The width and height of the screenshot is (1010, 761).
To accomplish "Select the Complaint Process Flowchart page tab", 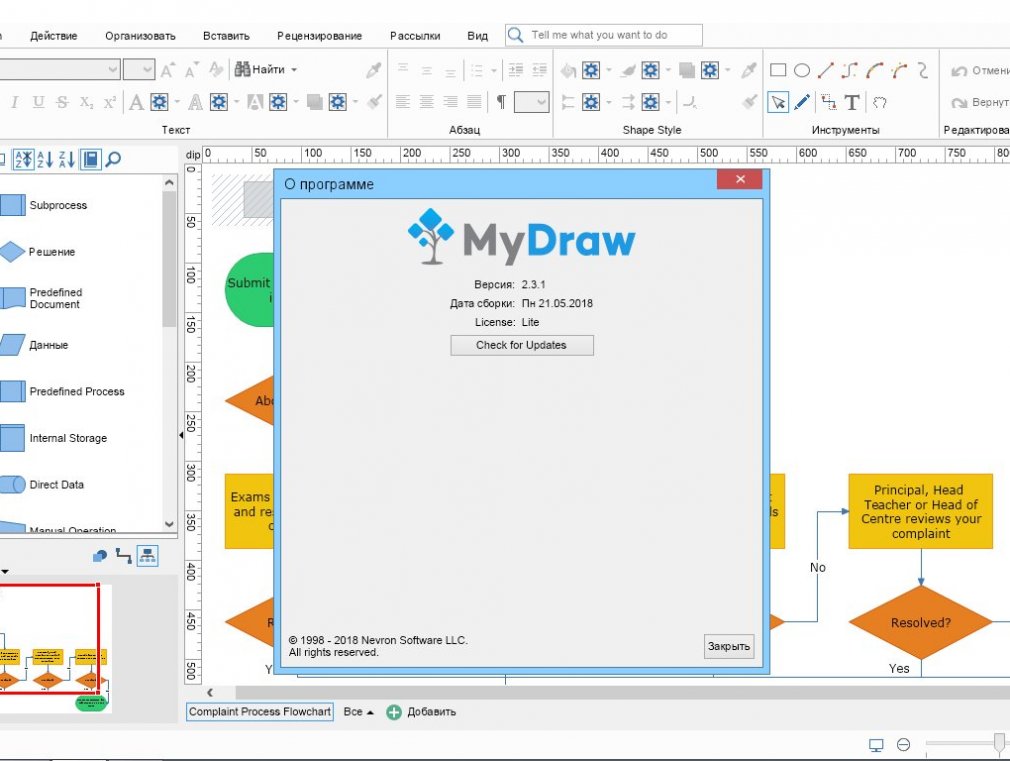I will [x=260, y=712].
